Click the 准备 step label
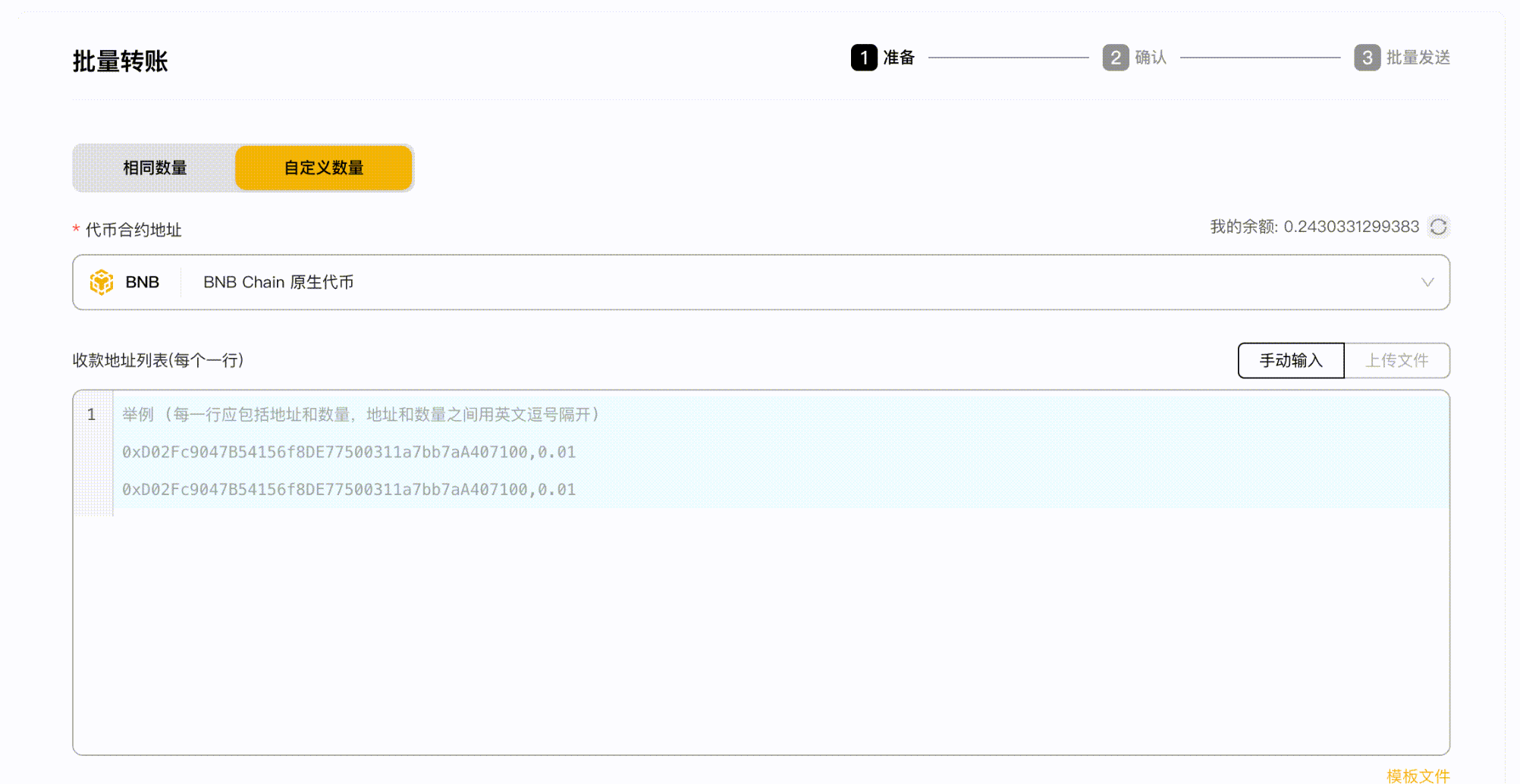Viewport: 1520px width, 784px height. [x=899, y=58]
